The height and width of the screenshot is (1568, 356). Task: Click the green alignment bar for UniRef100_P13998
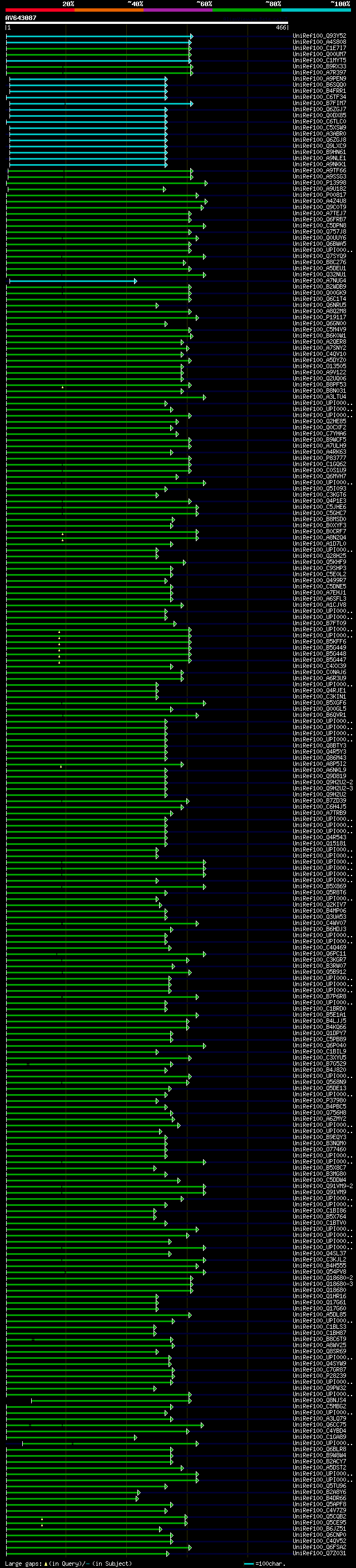tap(107, 183)
